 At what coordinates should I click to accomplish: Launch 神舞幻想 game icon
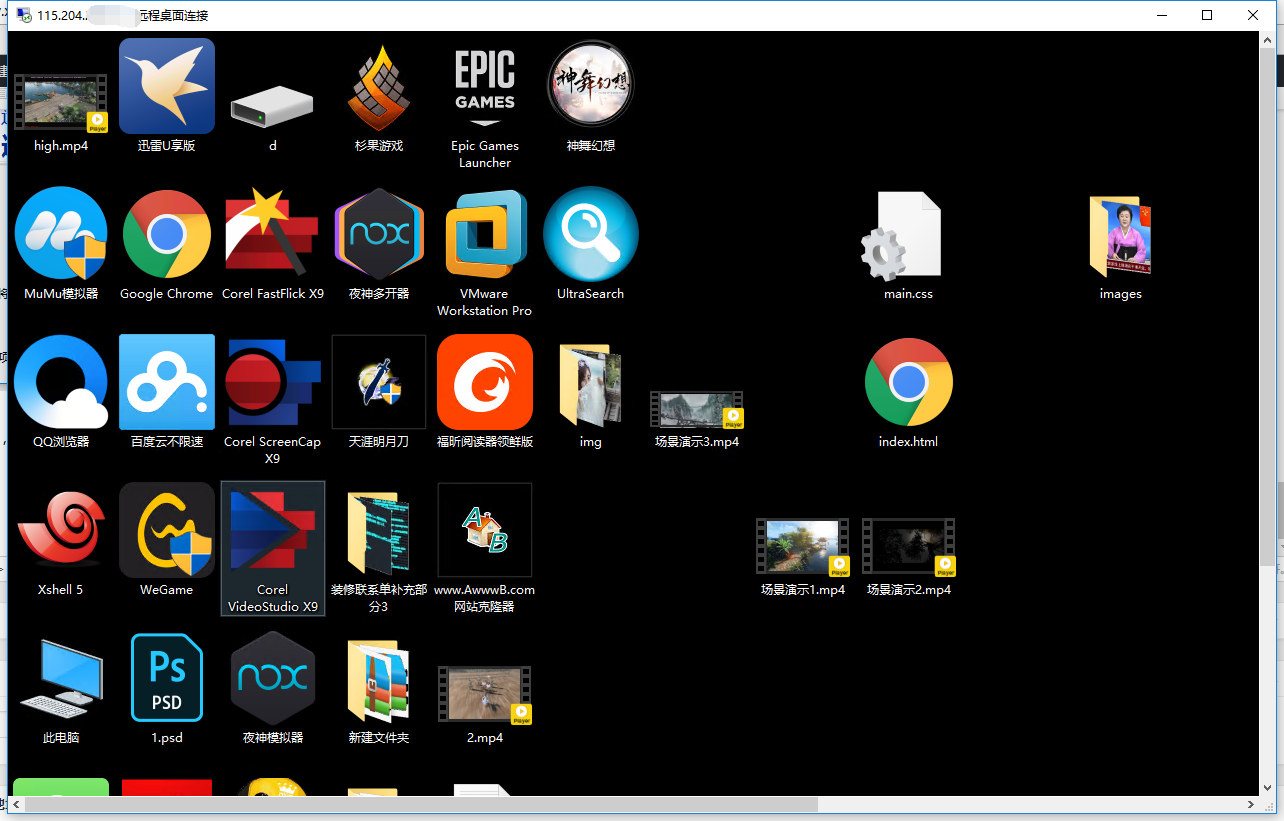(x=591, y=86)
